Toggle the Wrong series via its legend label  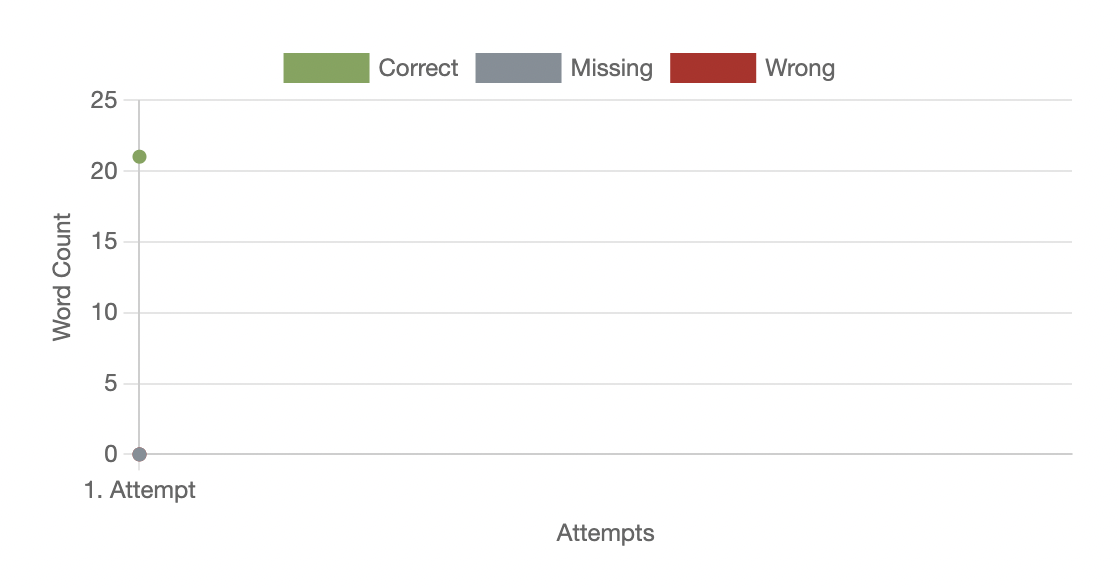(799, 68)
